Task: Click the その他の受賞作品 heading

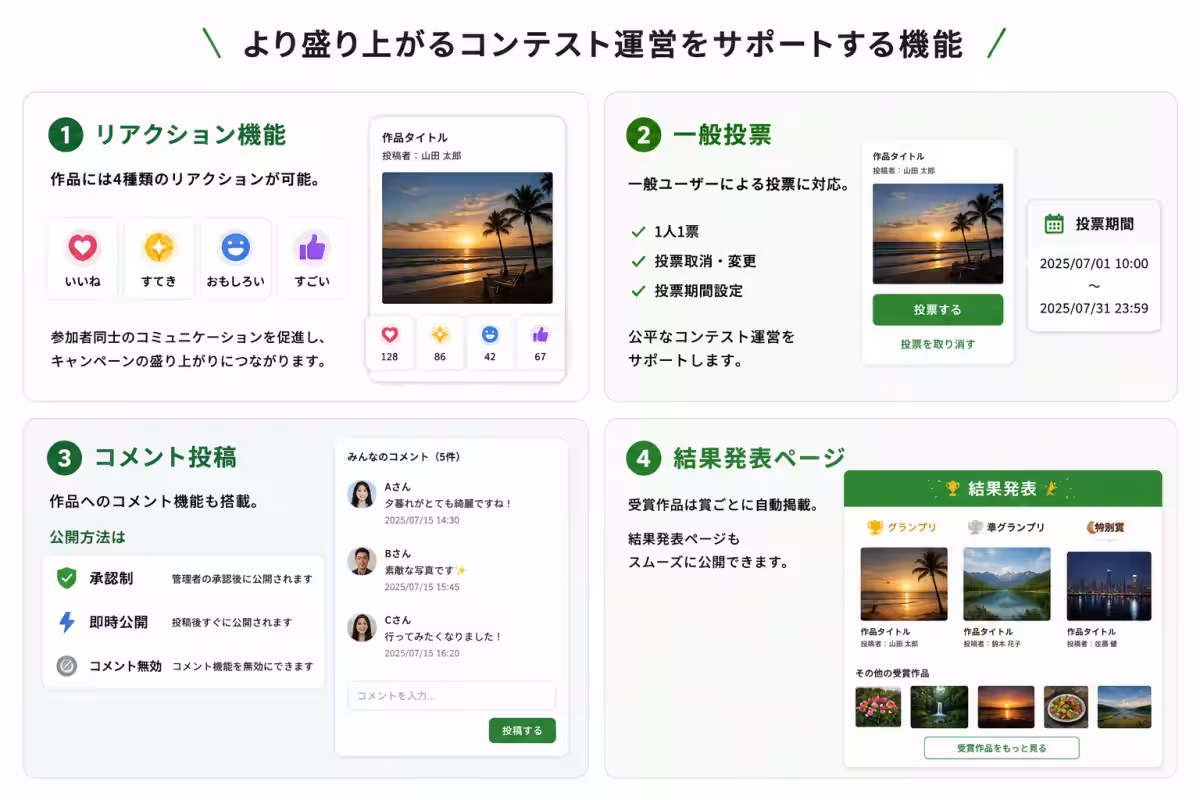Action: click(x=892, y=673)
